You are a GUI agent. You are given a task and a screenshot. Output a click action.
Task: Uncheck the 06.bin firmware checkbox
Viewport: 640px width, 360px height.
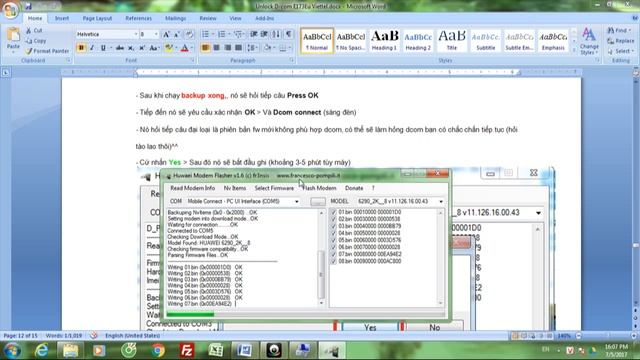(x=333, y=247)
